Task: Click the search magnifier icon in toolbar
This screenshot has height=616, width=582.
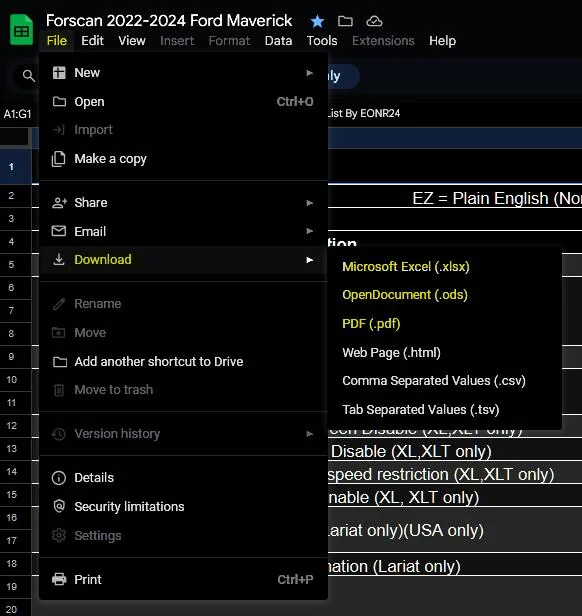Action: click(x=28, y=75)
